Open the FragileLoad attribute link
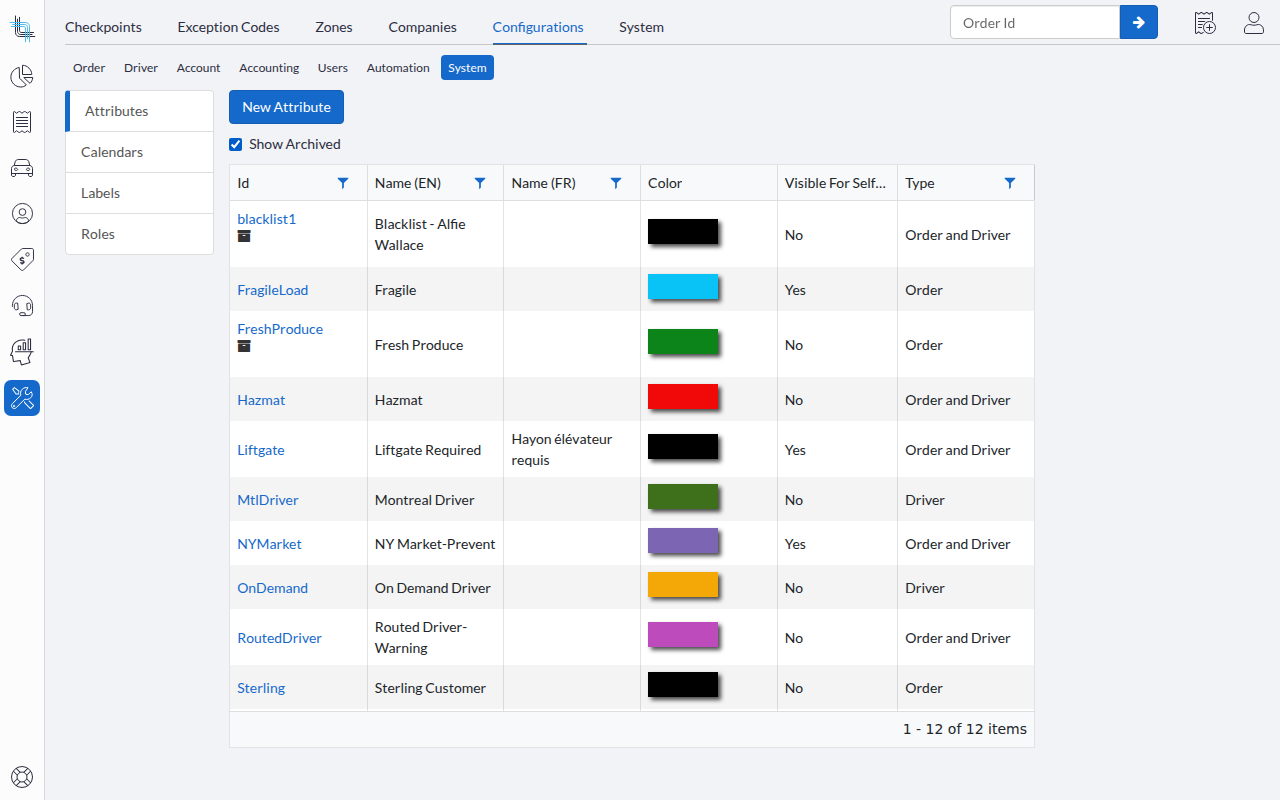Screen dimensions: 1280x800 click(x=272, y=290)
